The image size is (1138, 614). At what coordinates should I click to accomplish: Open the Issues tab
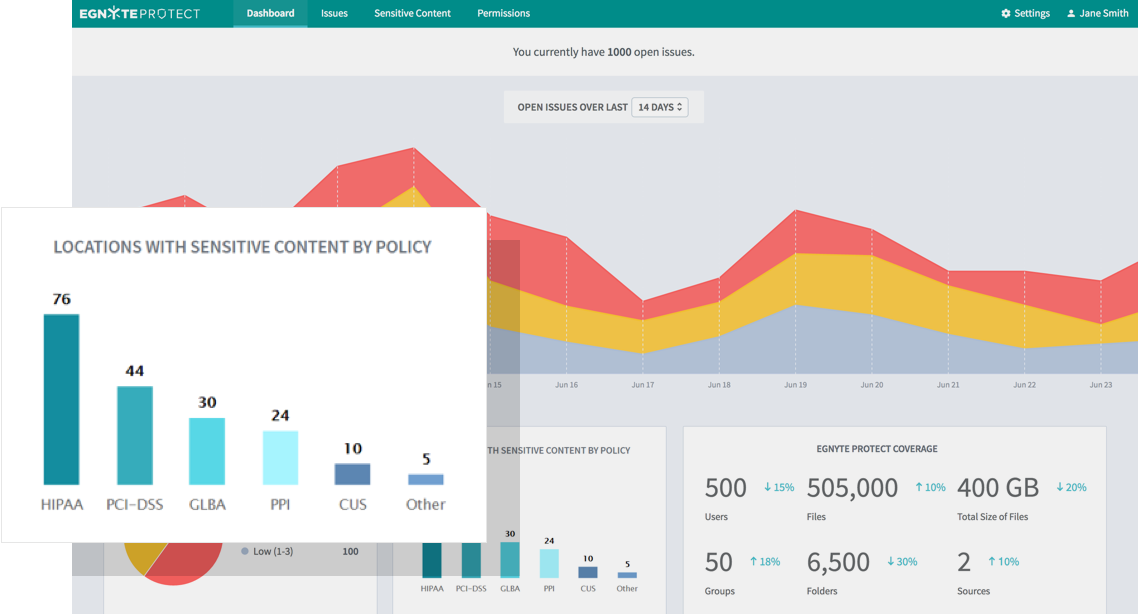[334, 14]
